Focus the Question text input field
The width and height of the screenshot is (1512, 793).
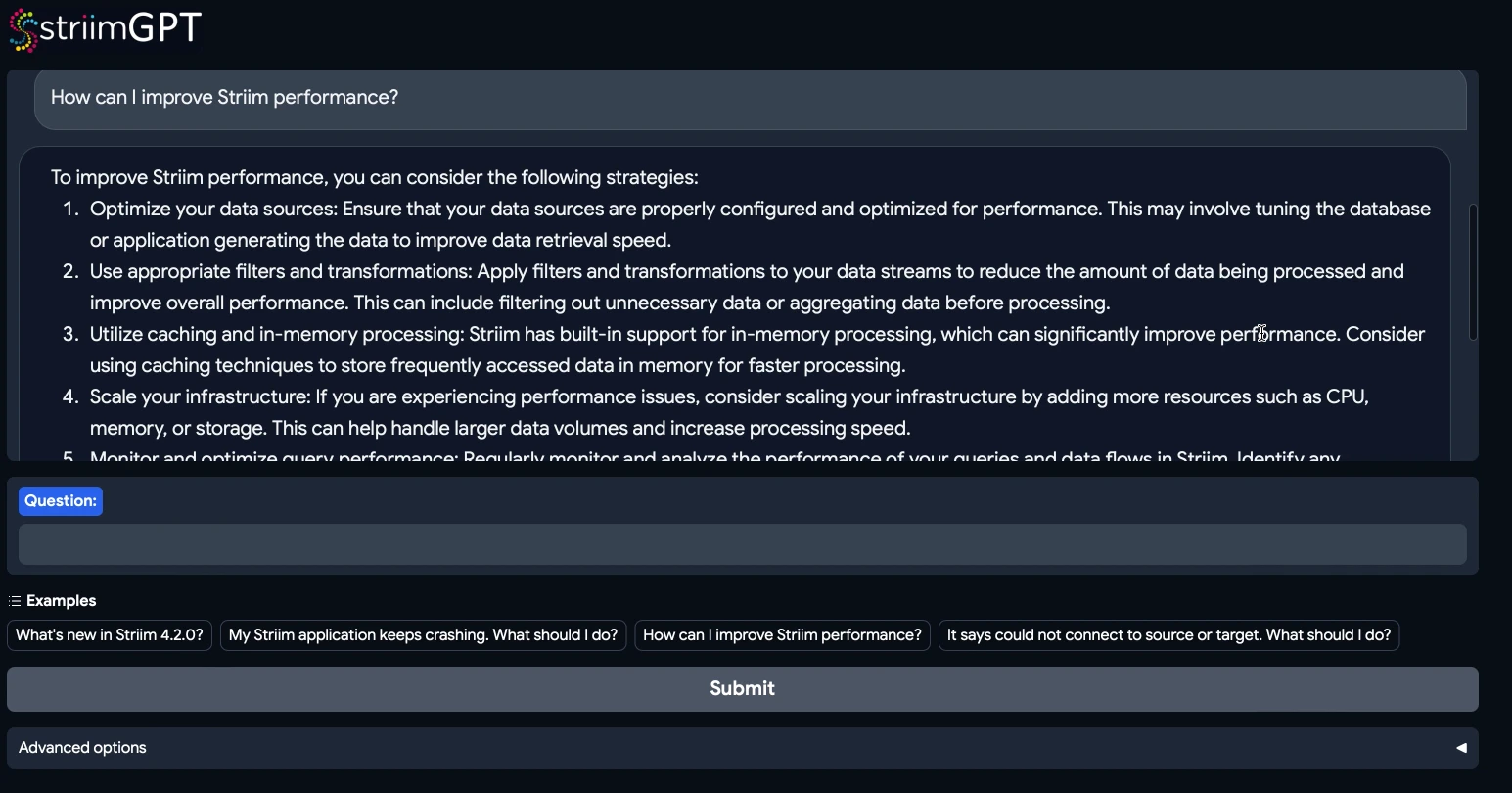pos(742,544)
